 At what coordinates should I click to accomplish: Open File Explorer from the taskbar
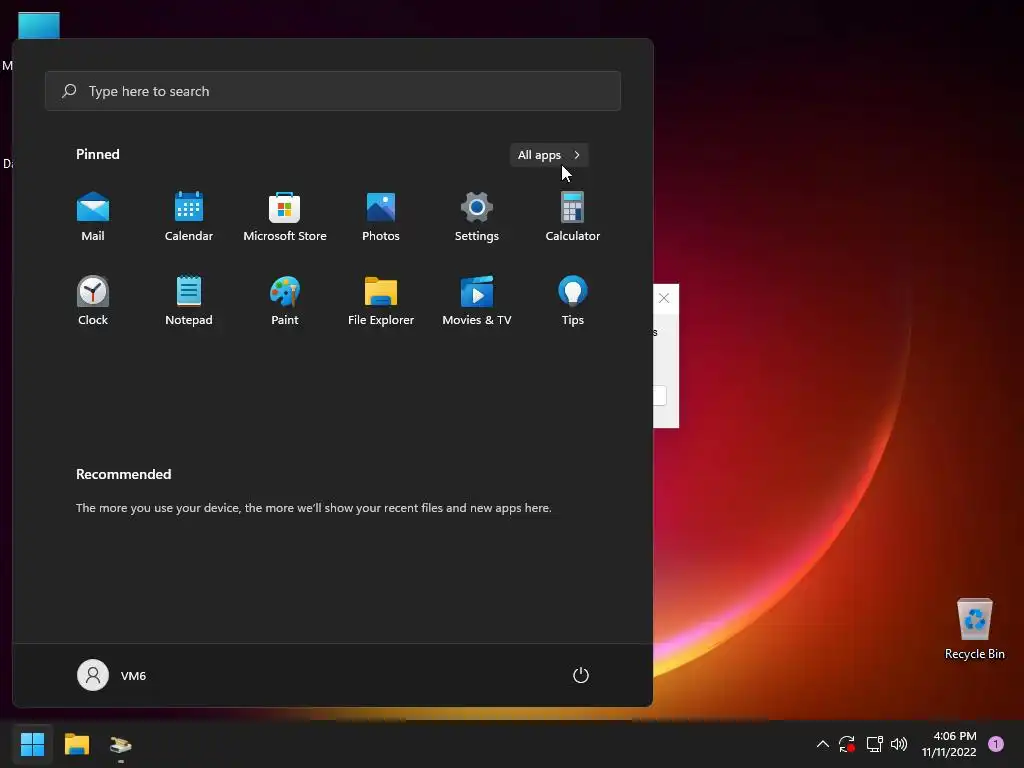pos(77,744)
